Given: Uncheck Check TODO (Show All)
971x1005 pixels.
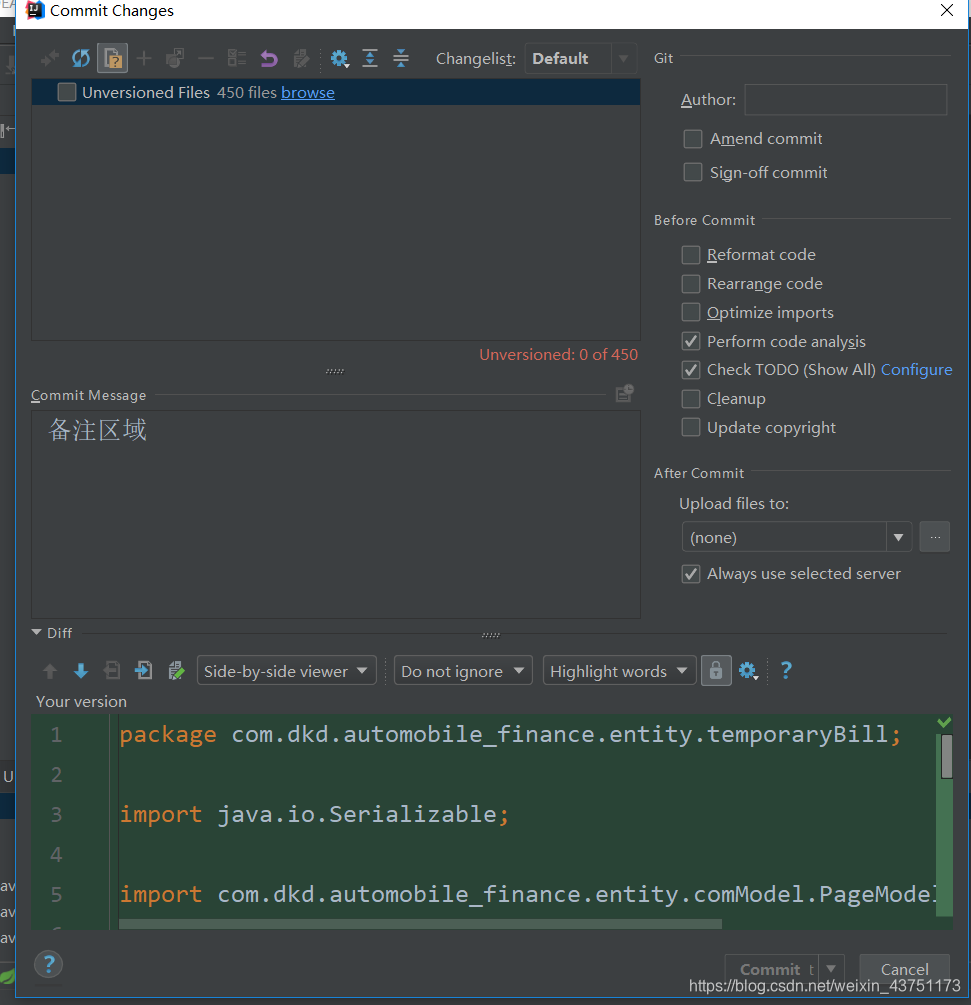Looking at the screenshot, I should pyautogui.click(x=690, y=370).
